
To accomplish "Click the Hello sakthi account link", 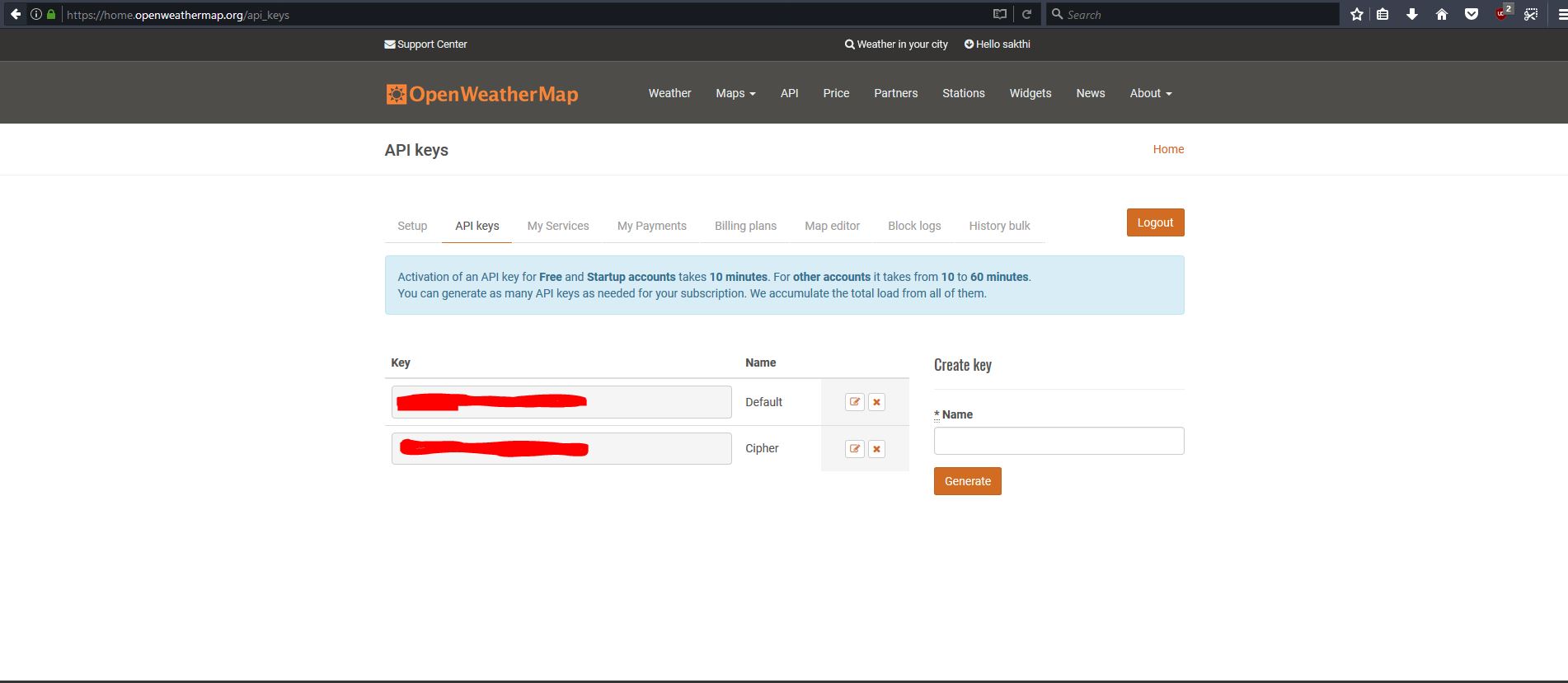I will [x=998, y=44].
